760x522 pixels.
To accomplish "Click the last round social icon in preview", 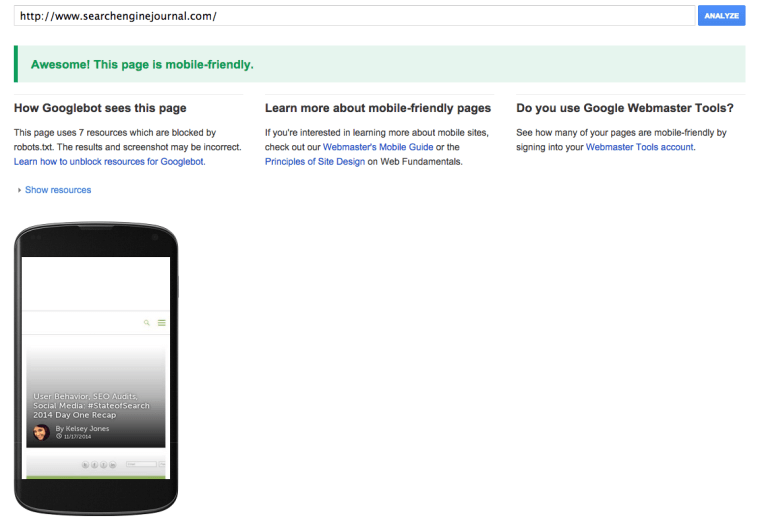I will tap(113, 465).
